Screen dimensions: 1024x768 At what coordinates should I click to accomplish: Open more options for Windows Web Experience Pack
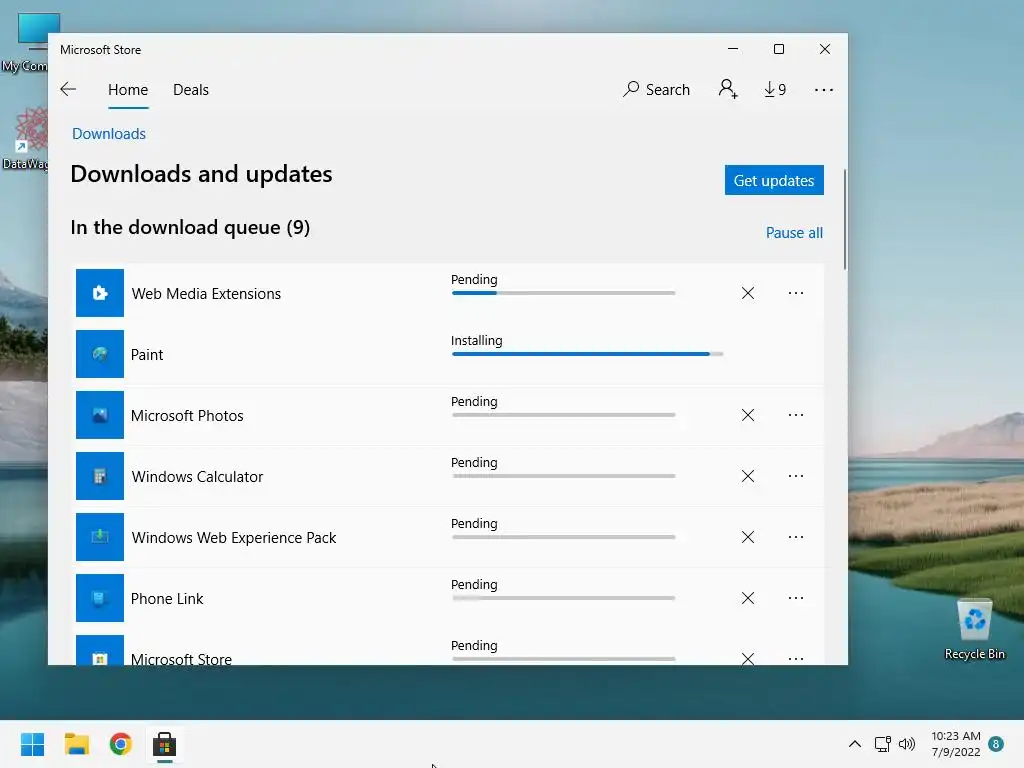pyautogui.click(x=795, y=537)
